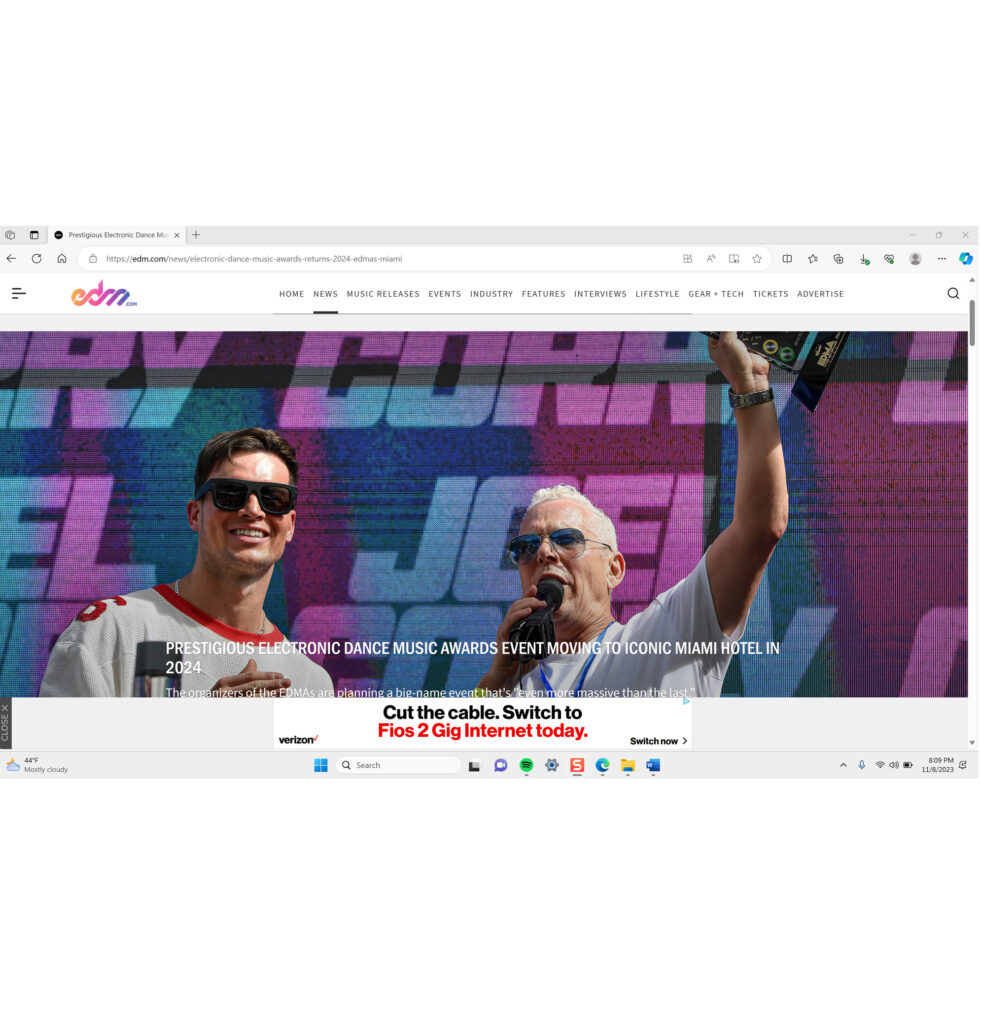This screenshot has width=982, height=1024.
Task: Click the Switch now link in Verizon ad
Action: point(658,741)
